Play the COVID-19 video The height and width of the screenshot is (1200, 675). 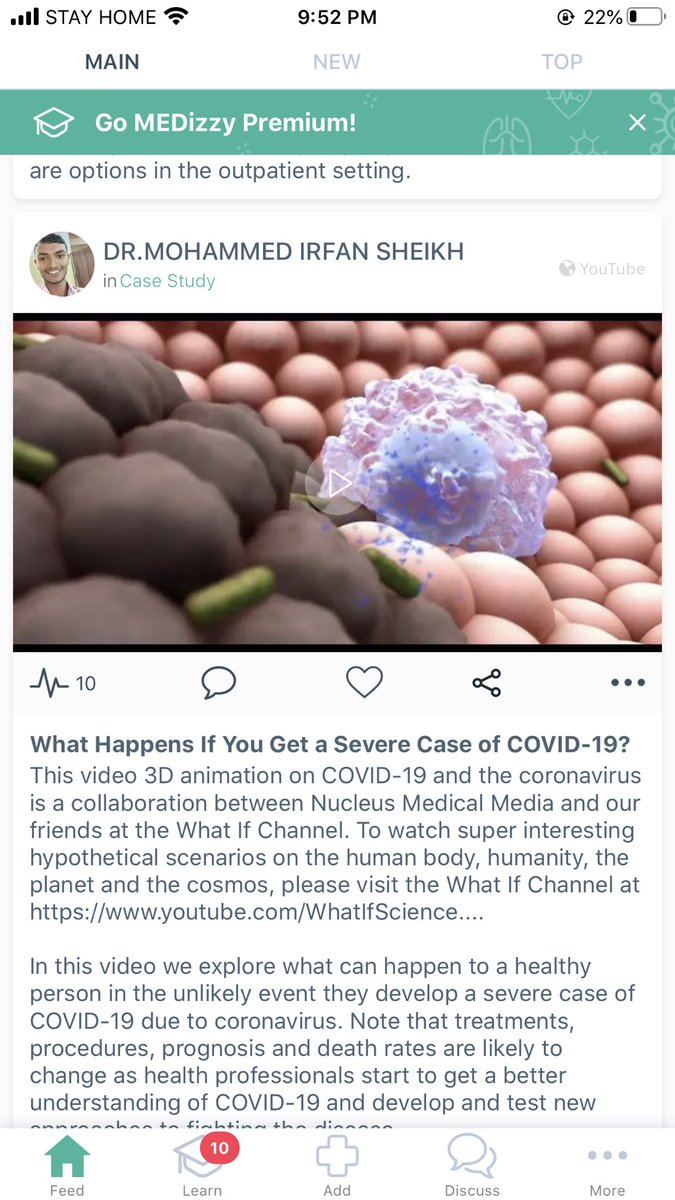coord(338,483)
